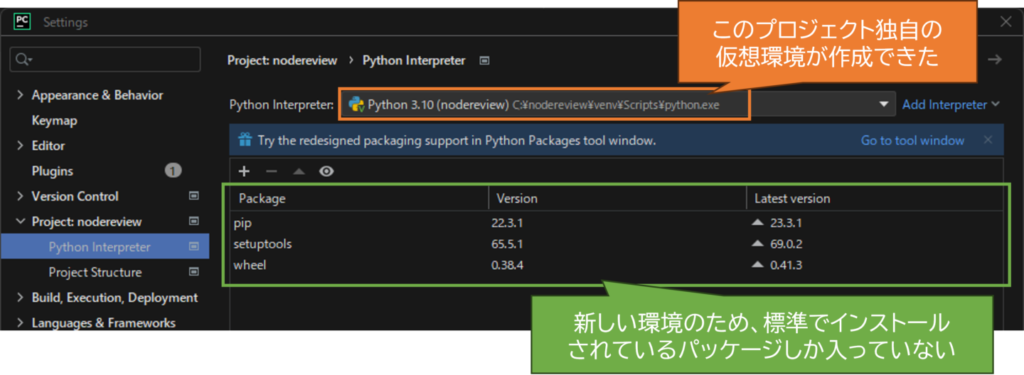Viewport: 1024px width, 375px height.
Task: Expand the Editor settings section
Action: 20,146
